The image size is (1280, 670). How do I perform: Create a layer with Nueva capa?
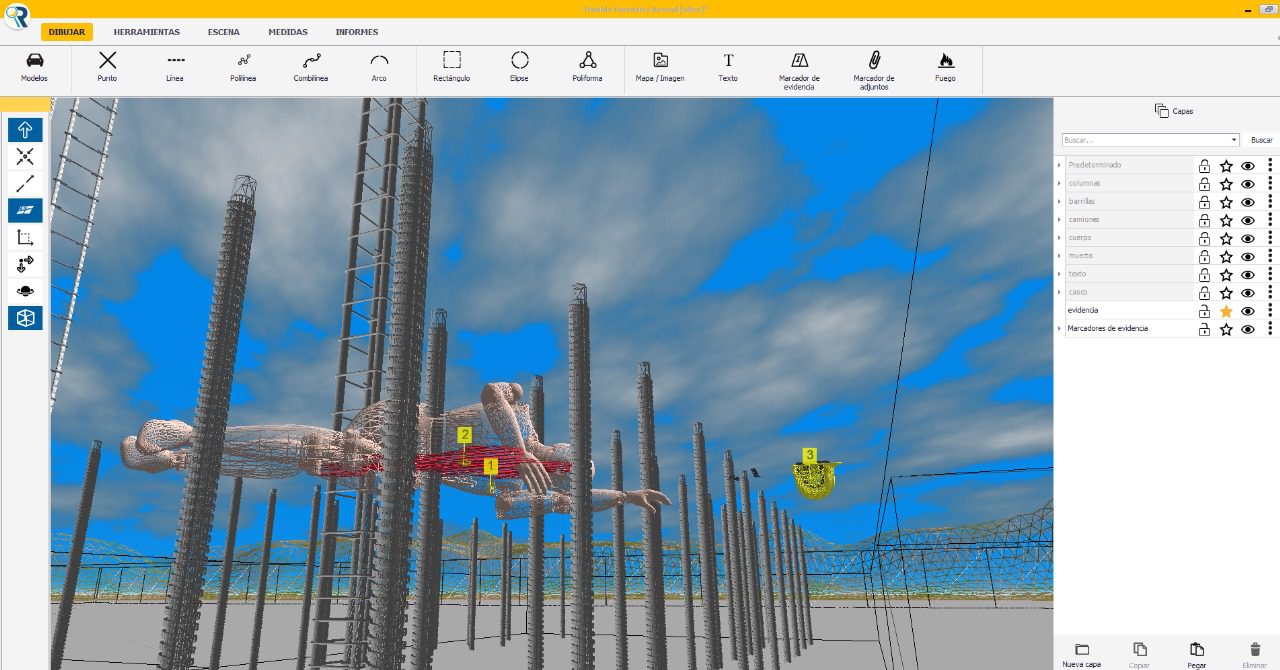click(1081, 654)
